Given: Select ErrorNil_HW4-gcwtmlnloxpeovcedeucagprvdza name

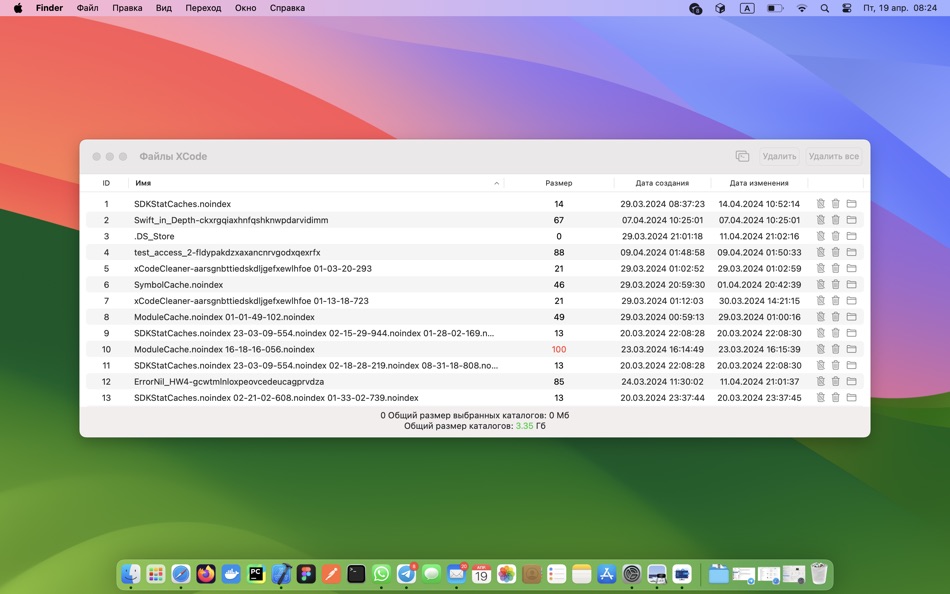Looking at the screenshot, I should pyautogui.click(x=229, y=382).
